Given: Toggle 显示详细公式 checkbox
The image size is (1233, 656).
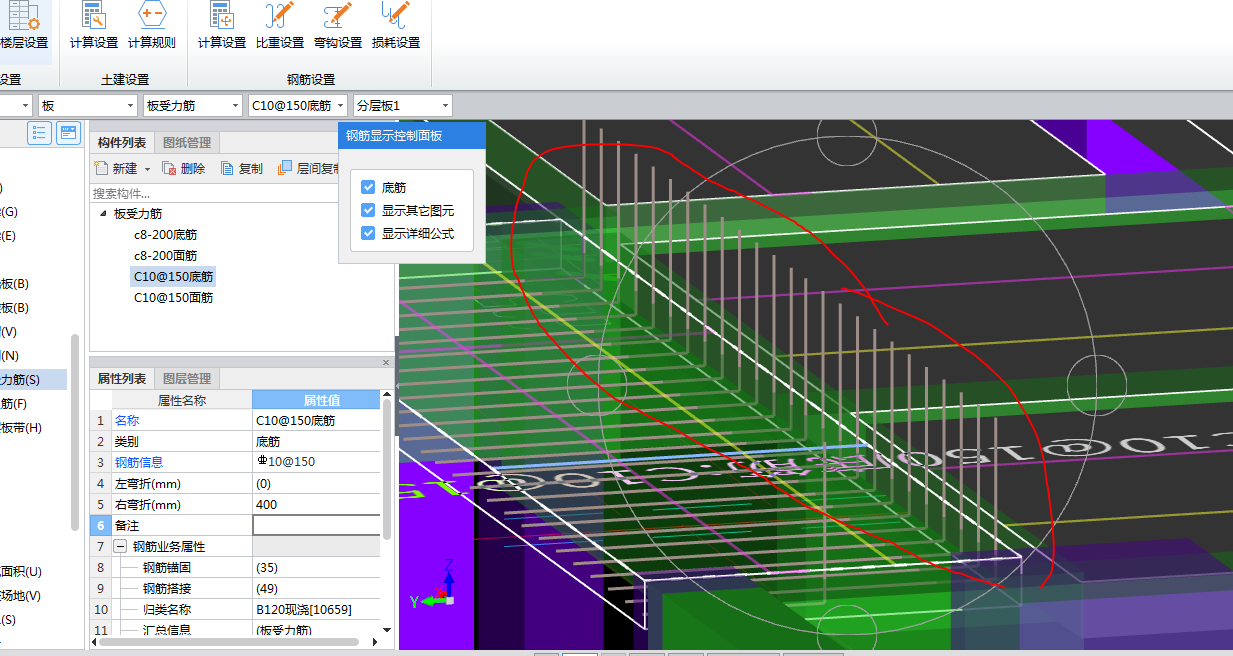Looking at the screenshot, I should coord(368,233).
